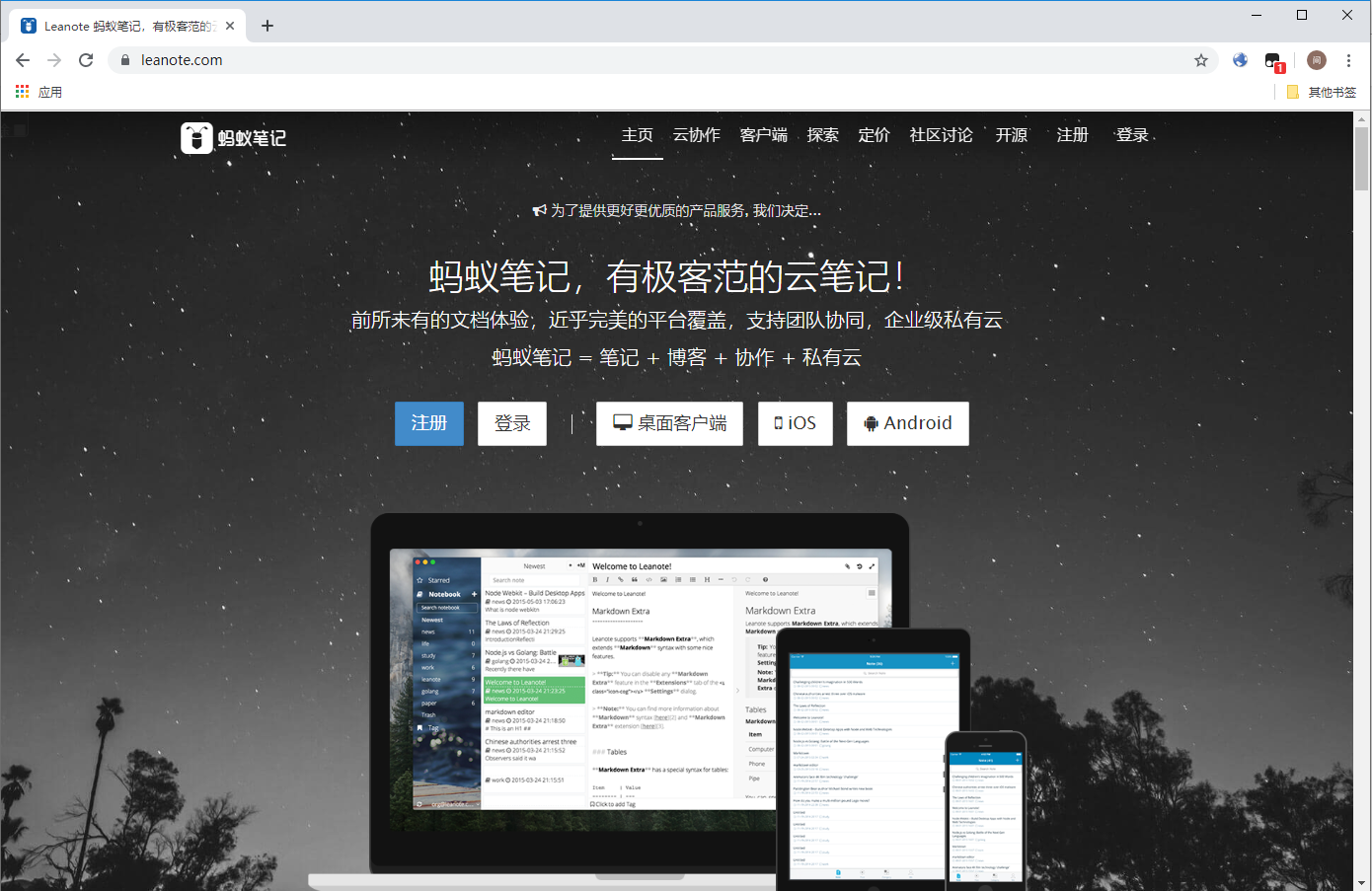Open a new browser tab
The image size is (1372, 891).
click(267, 26)
